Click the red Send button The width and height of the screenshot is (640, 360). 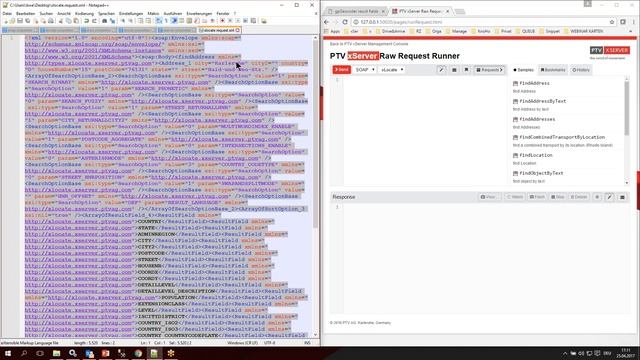tap(342, 70)
